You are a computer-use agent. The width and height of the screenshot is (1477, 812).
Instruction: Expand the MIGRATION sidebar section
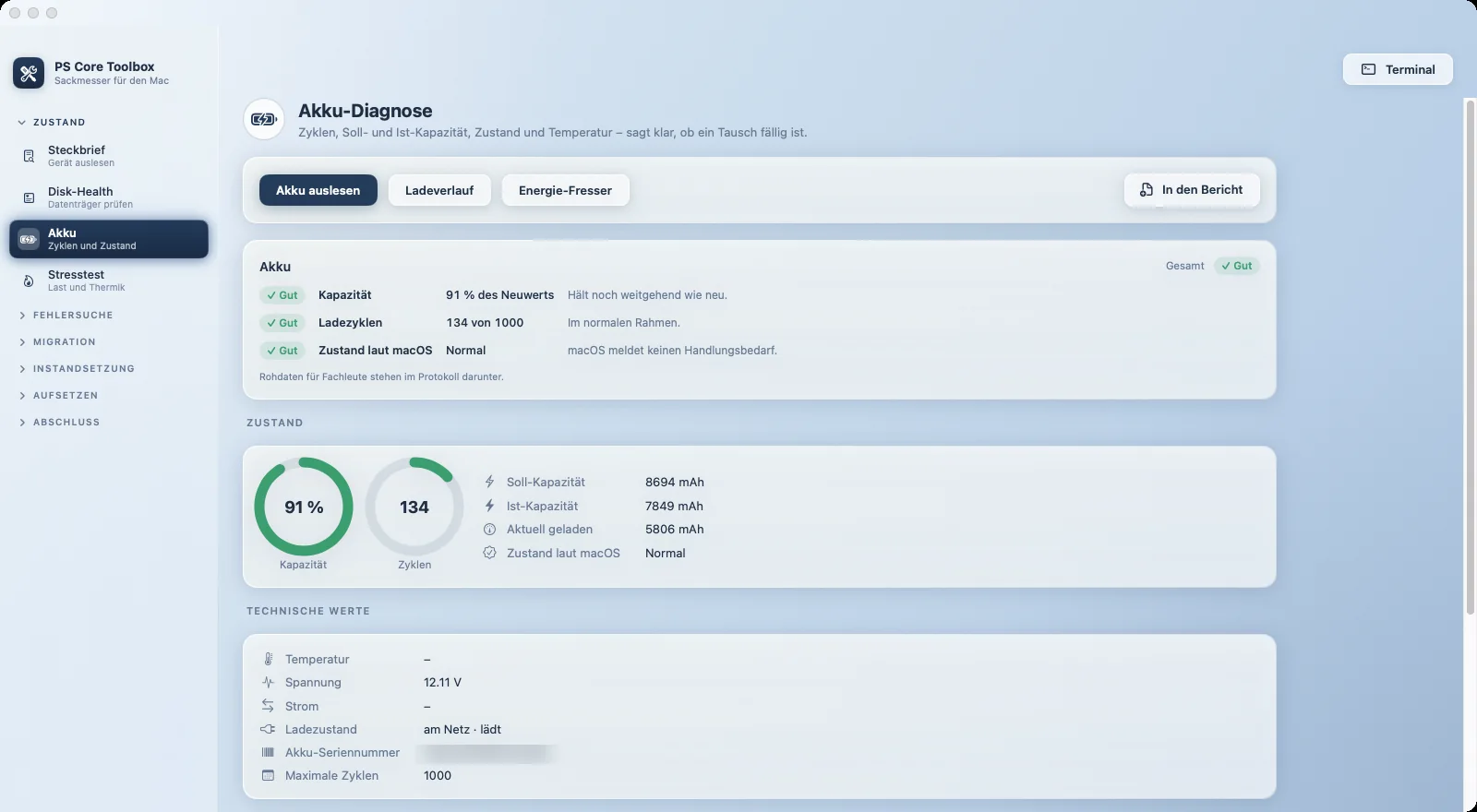pyautogui.click(x=57, y=341)
